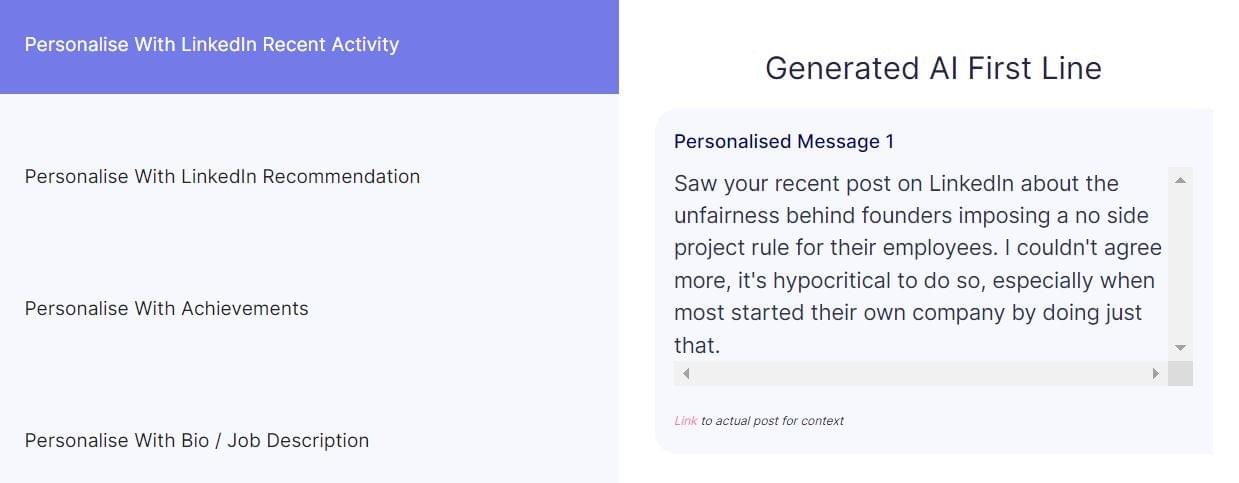Click the scrollbar corner of the message box
The width and height of the screenshot is (1239, 483).
(x=1180, y=374)
